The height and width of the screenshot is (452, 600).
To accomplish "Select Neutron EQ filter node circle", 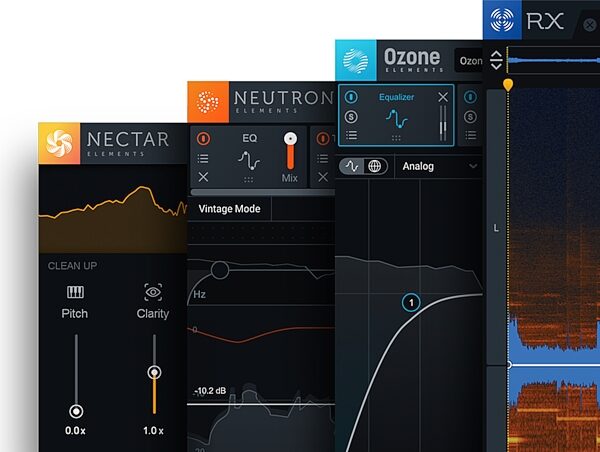I will click(x=220, y=270).
